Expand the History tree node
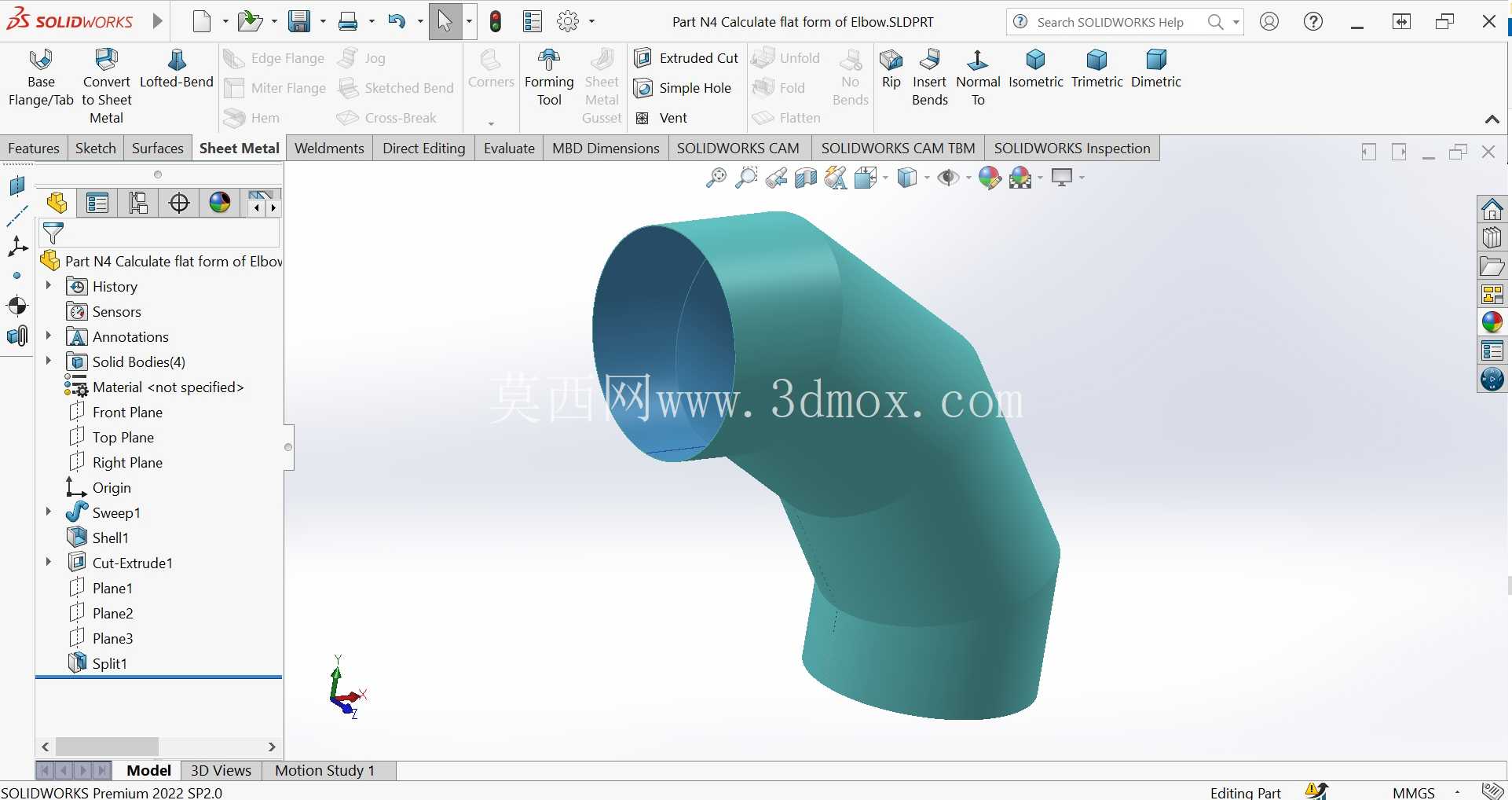Viewport: 1512px width, 800px height. [49, 286]
